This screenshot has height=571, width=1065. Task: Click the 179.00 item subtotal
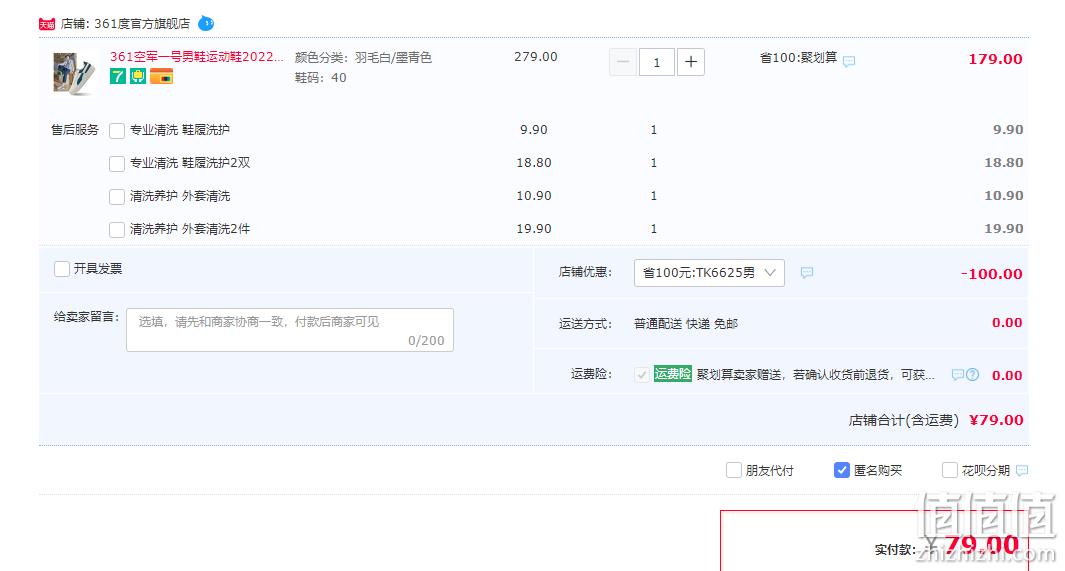point(995,59)
